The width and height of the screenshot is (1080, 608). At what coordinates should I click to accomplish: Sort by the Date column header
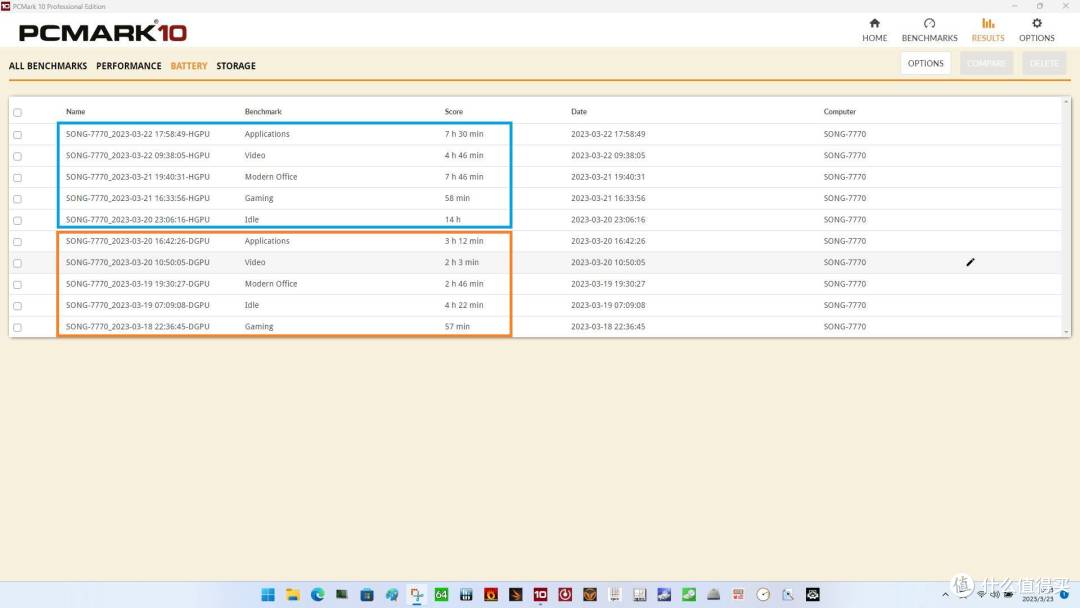(579, 112)
